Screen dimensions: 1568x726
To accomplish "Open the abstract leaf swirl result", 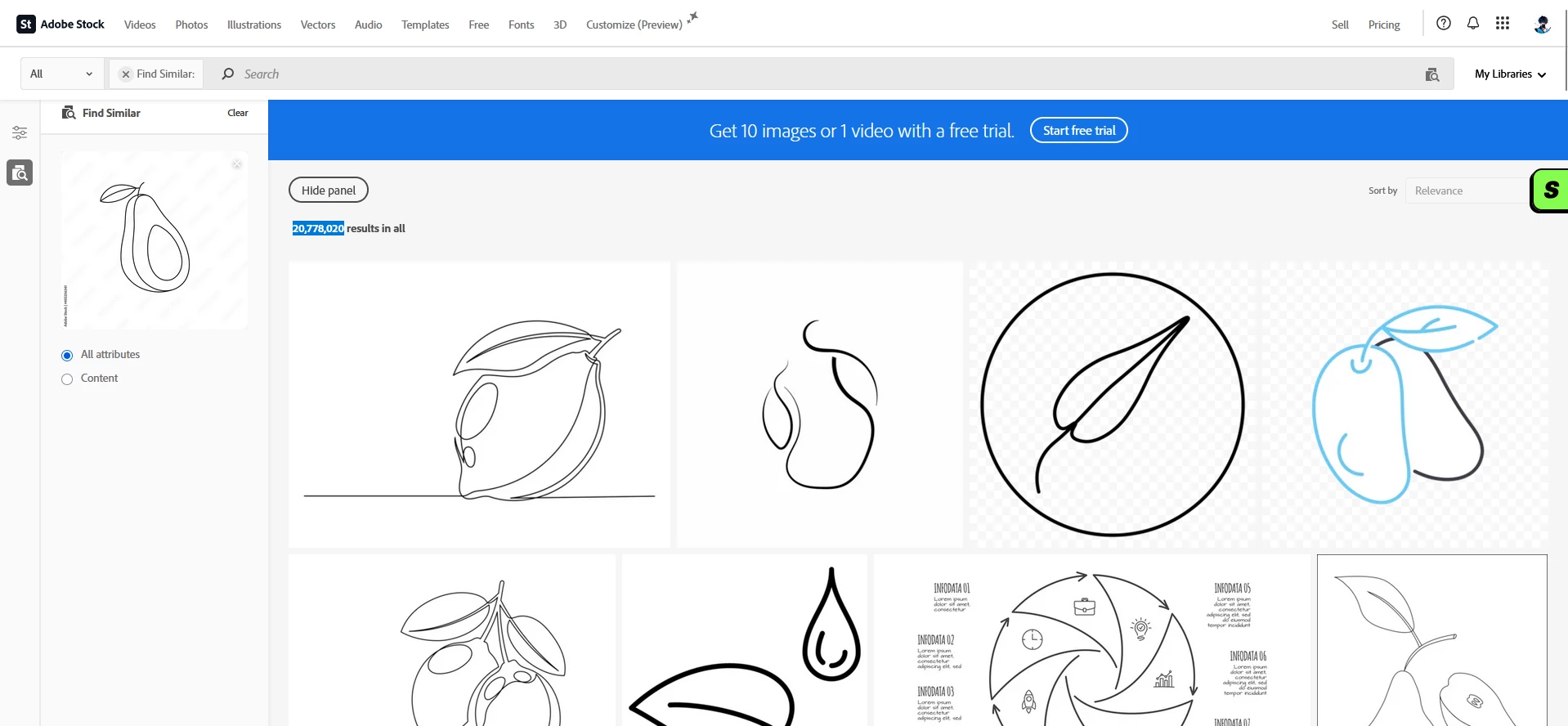I will point(820,405).
